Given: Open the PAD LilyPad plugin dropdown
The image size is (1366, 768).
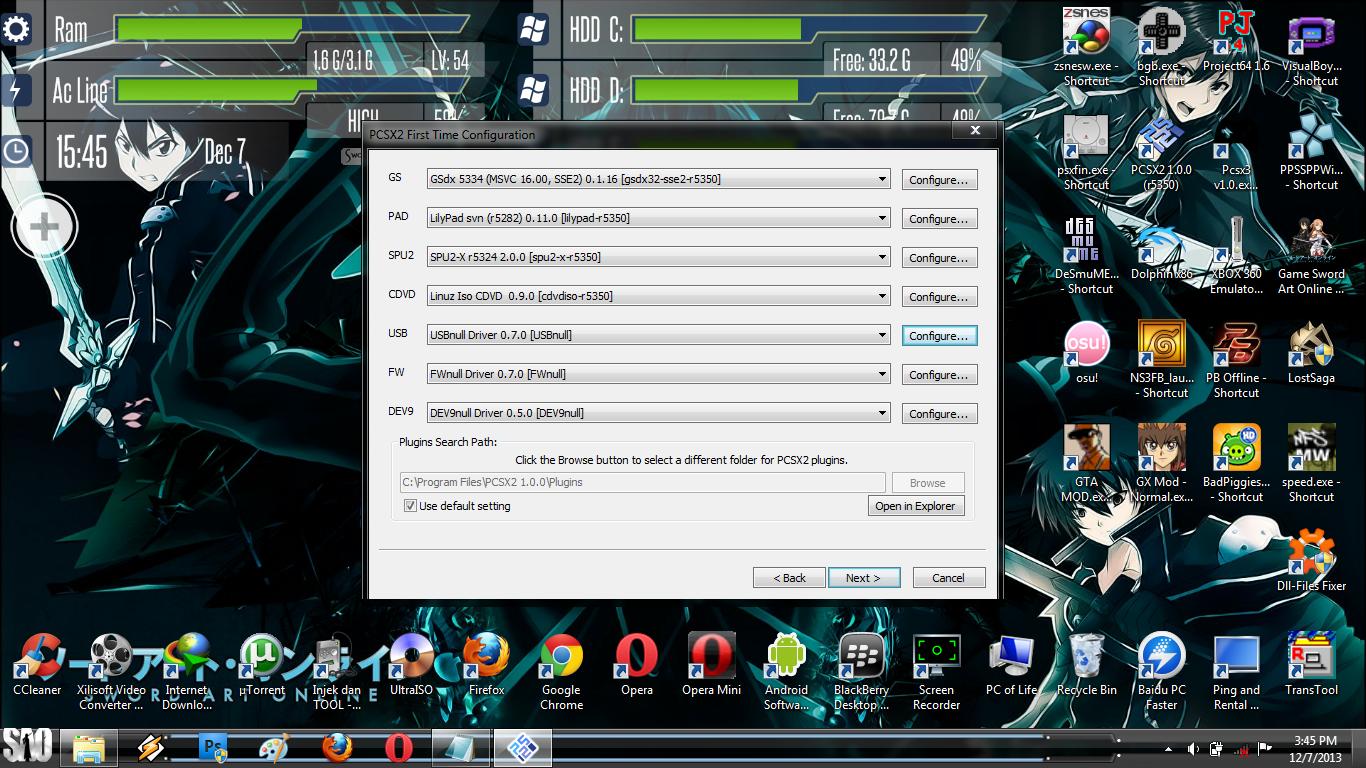Looking at the screenshot, I should pyautogui.click(x=658, y=218).
